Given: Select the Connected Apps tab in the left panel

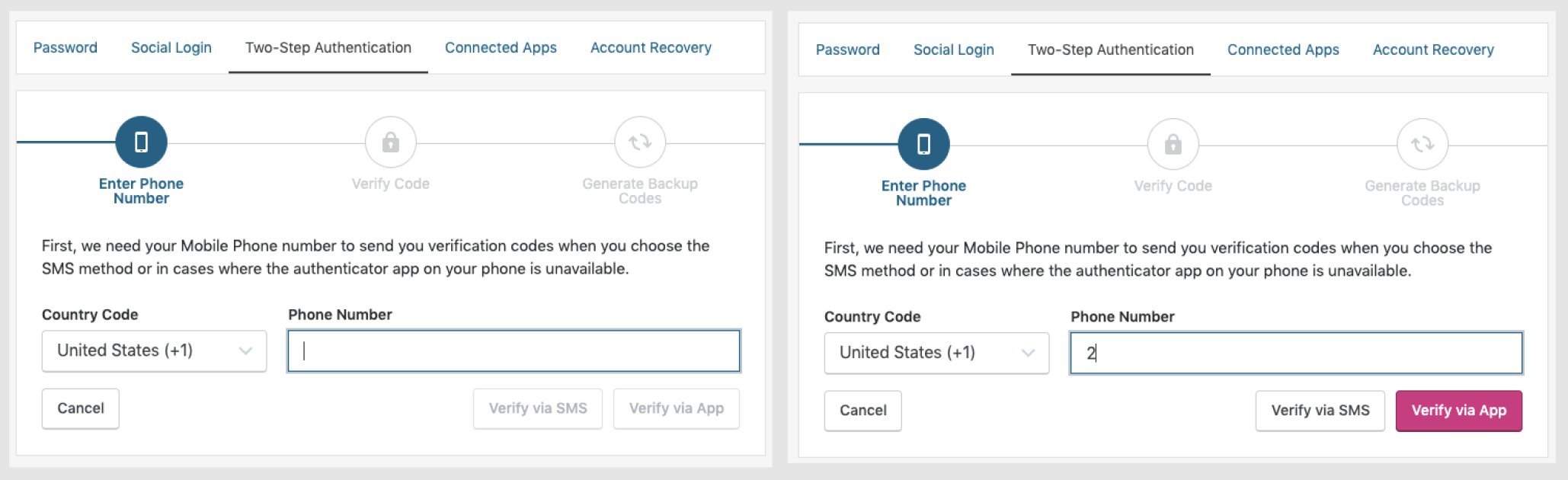Looking at the screenshot, I should (x=501, y=47).
